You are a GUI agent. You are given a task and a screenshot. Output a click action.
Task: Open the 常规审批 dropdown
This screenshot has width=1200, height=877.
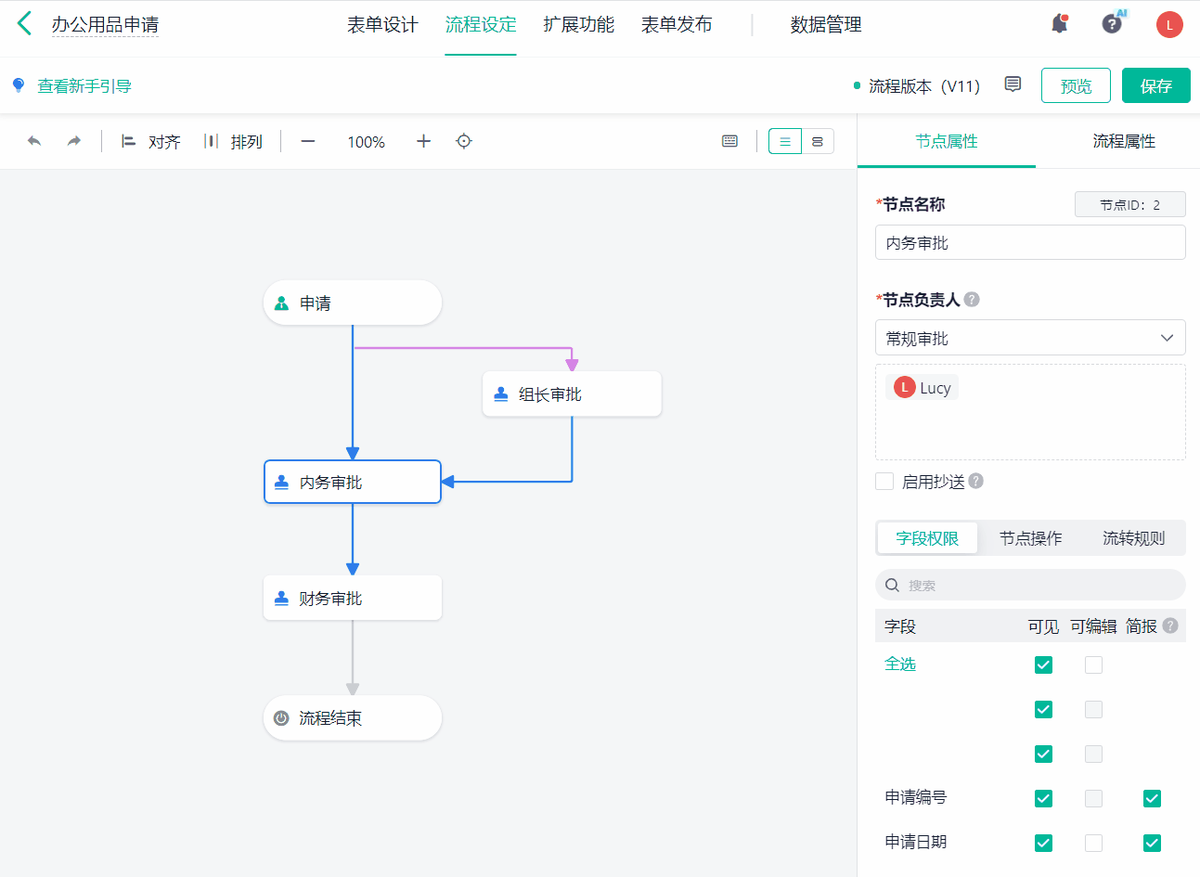[1030, 338]
